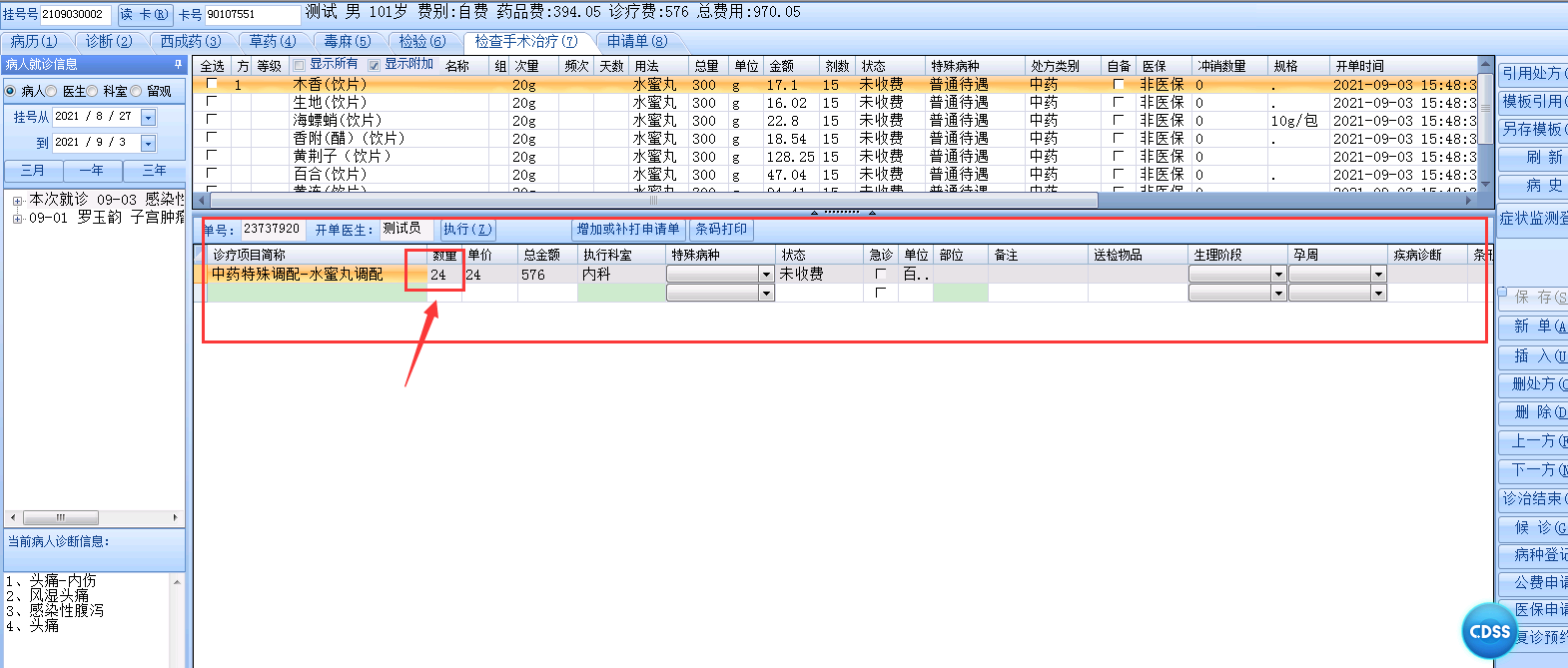Toggle 急诊 checkbox for 中药特殊调配 row

(880, 274)
